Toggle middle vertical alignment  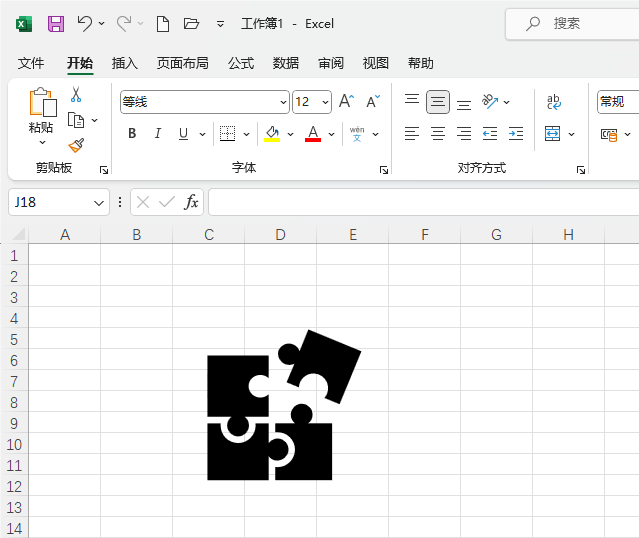click(x=438, y=101)
